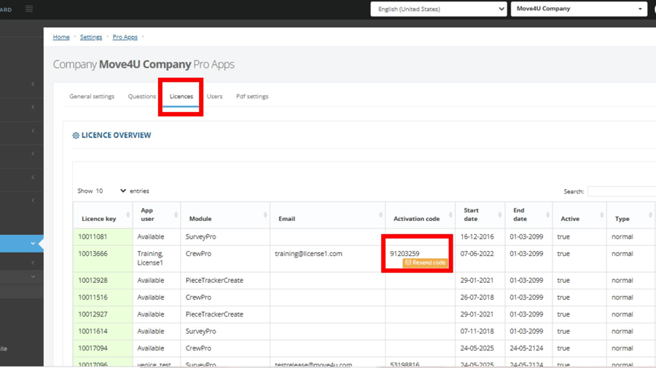Select licence key 10011516
Image resolution: width=656 pixels, height=368 pixels.
(x=93, y=297)
